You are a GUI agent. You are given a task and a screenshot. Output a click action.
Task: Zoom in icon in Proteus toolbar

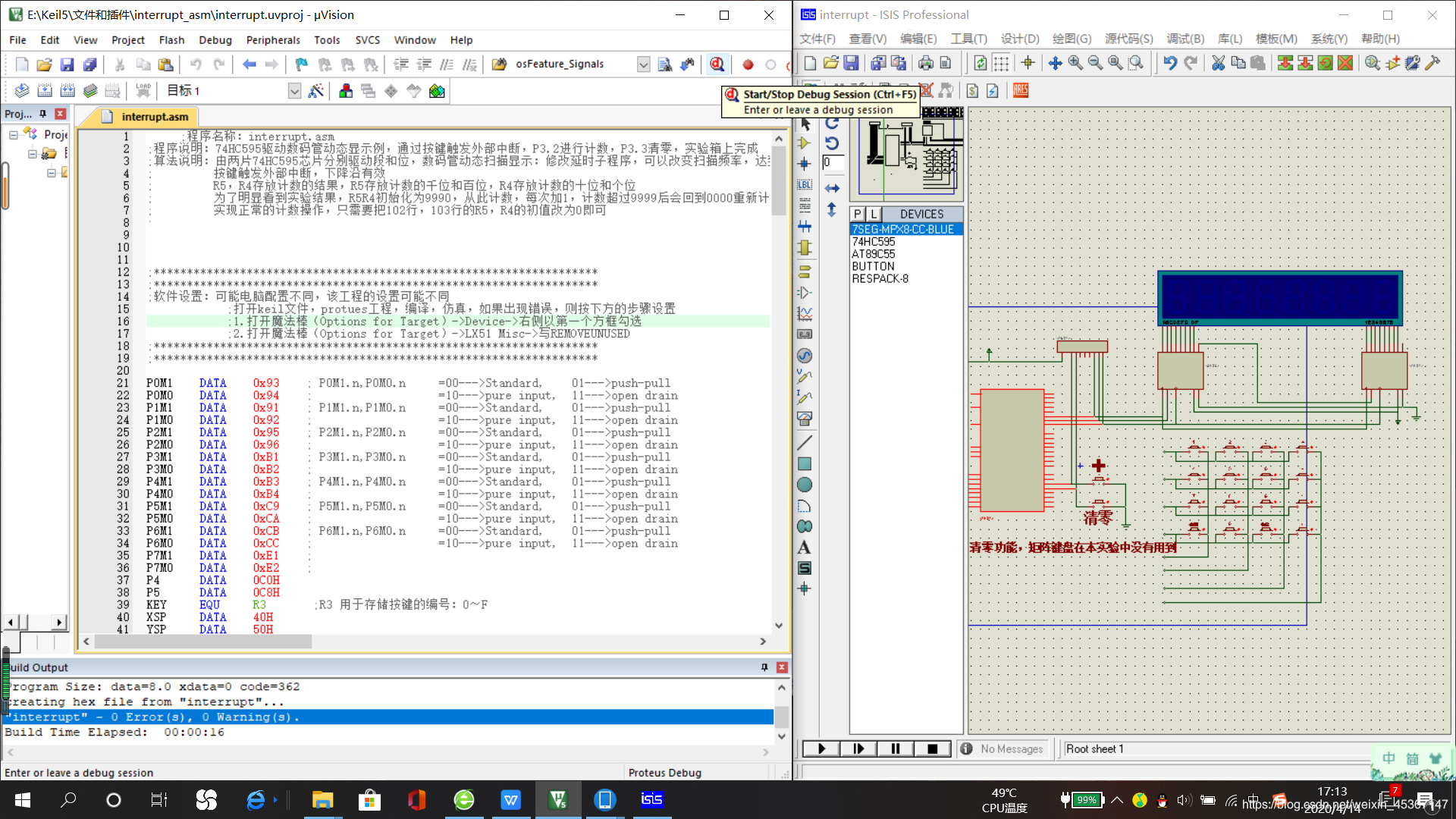click(x=1075, y=63)
